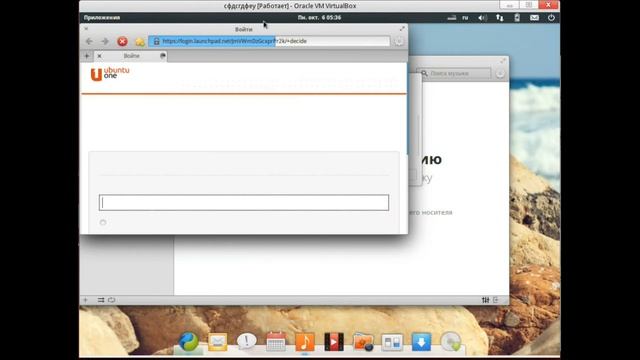640x360 pixels.
Task: Click the input capture icon in the menu bar
Action: point(451,18)
